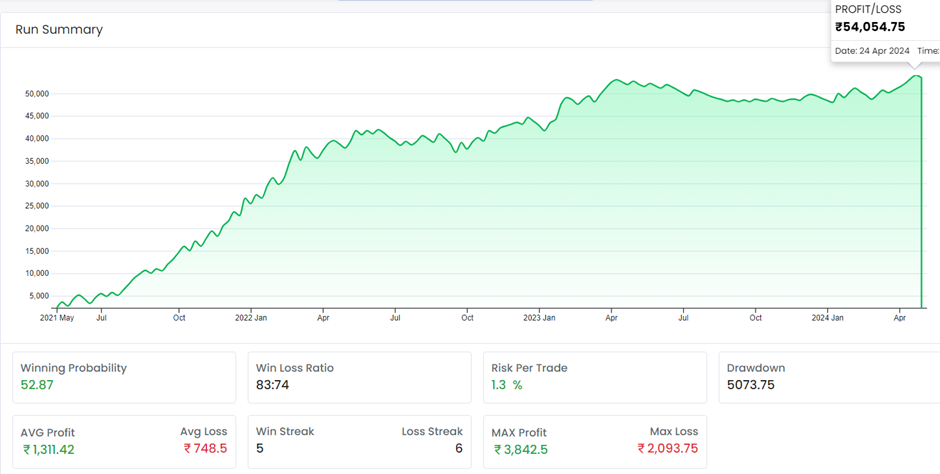Click the 35,000 y-axis label

[37, 161]
